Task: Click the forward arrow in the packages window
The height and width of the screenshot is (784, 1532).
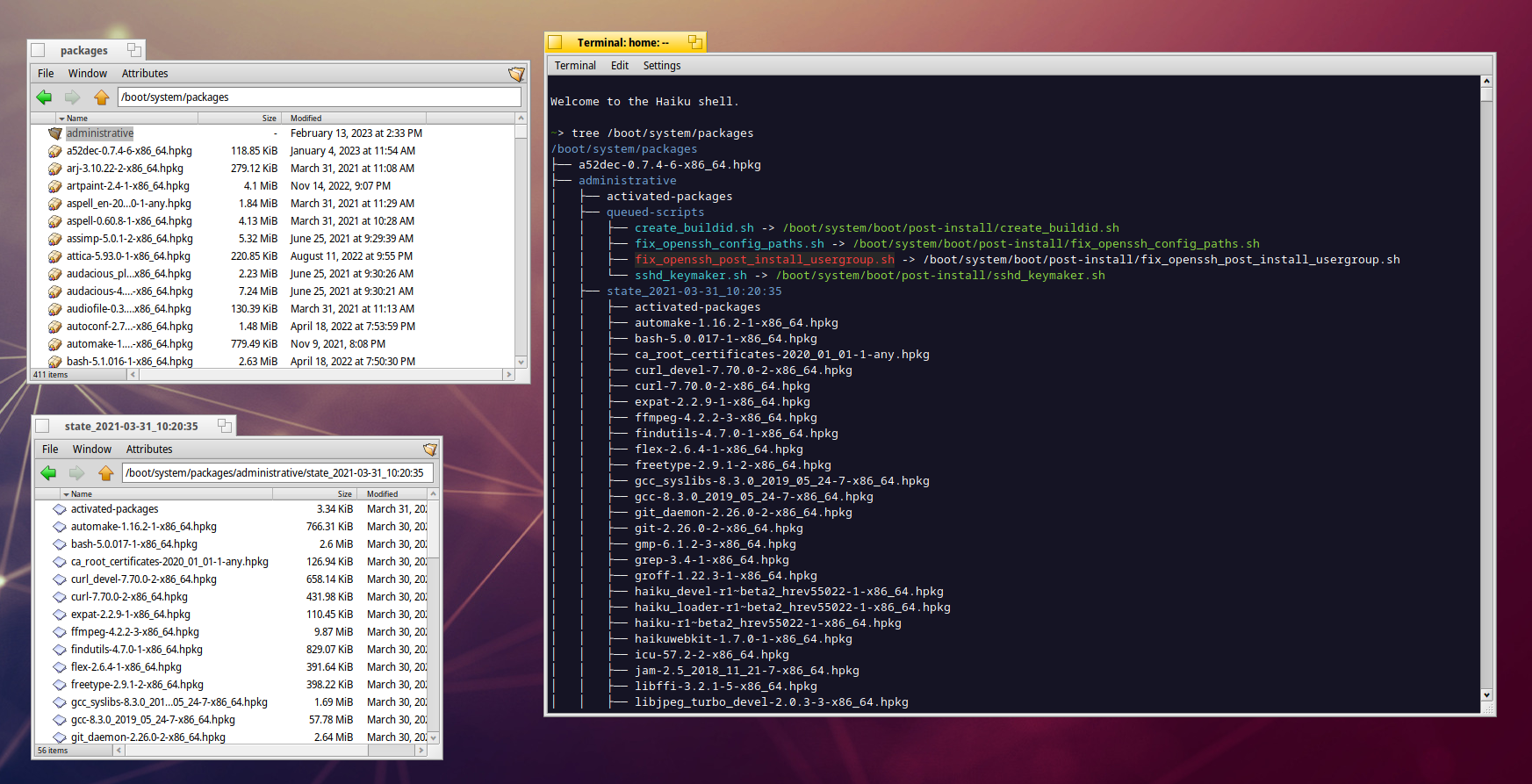Action: tap(73, 97)
